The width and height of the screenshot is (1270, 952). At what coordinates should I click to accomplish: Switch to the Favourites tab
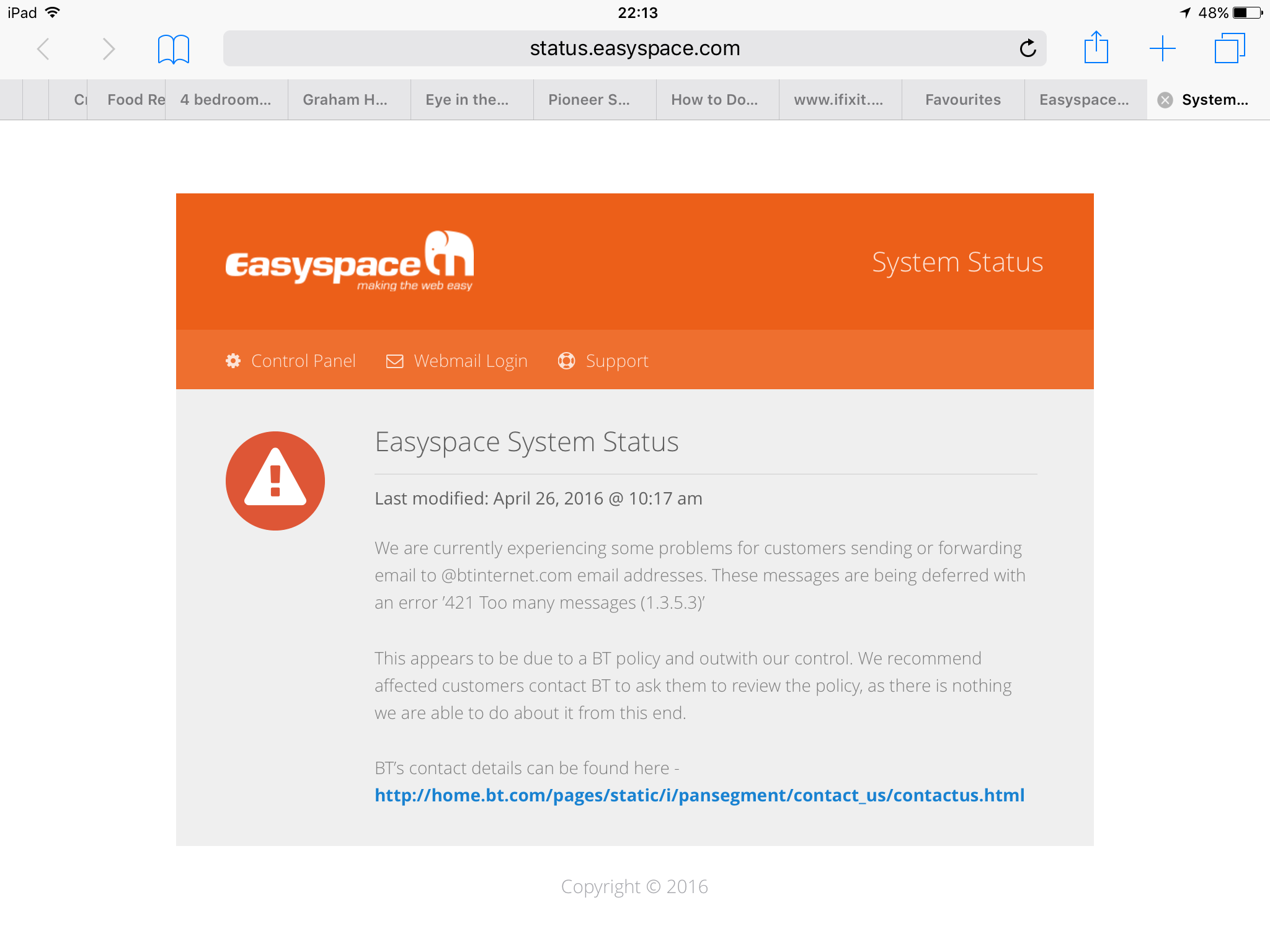tap(963, 100)
